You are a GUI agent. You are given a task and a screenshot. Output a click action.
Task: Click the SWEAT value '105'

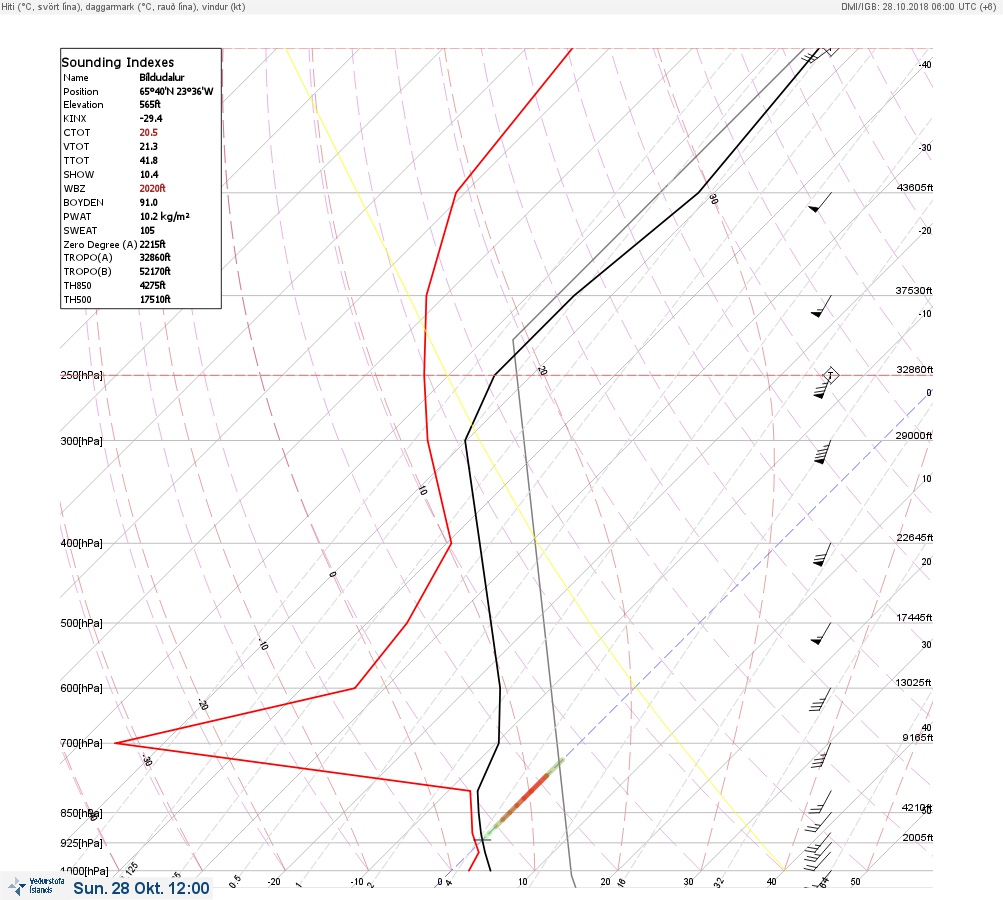(x=147, y=230)
